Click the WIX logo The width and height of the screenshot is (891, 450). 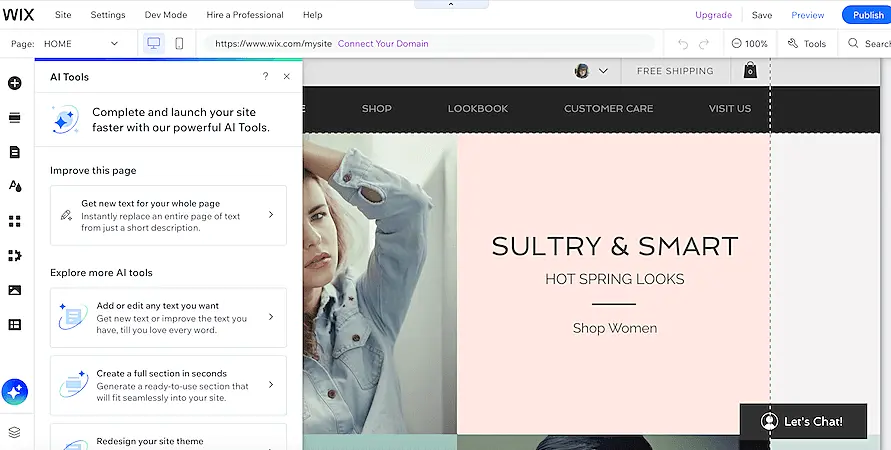18,14
